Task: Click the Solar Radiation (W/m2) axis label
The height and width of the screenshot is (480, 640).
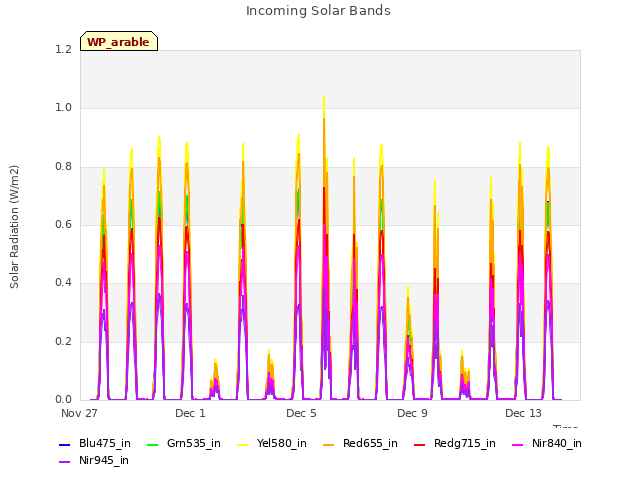Action: pyautogui.click(x=14, y=227)
